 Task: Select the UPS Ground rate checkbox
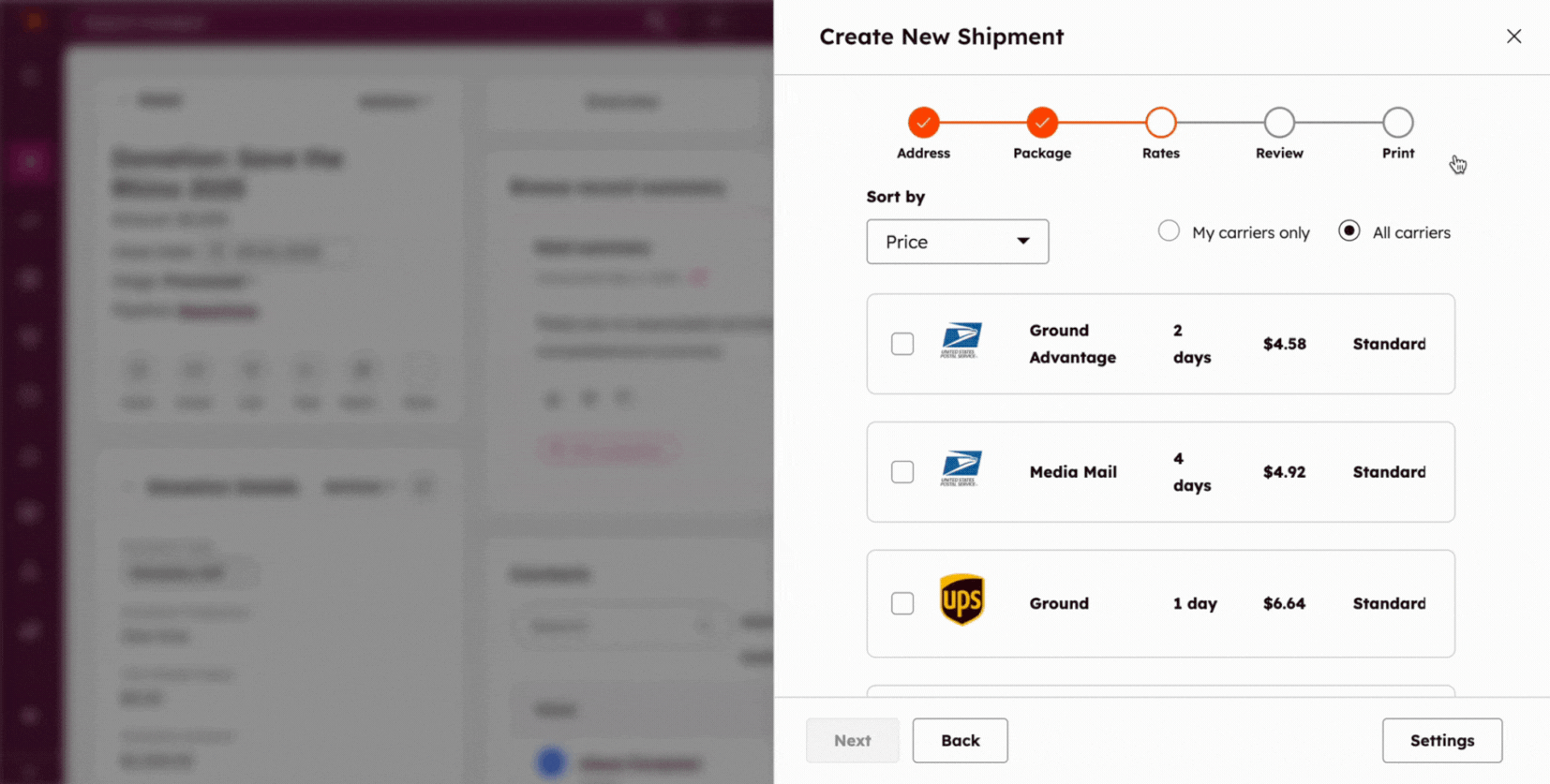(x=902, y=603)
